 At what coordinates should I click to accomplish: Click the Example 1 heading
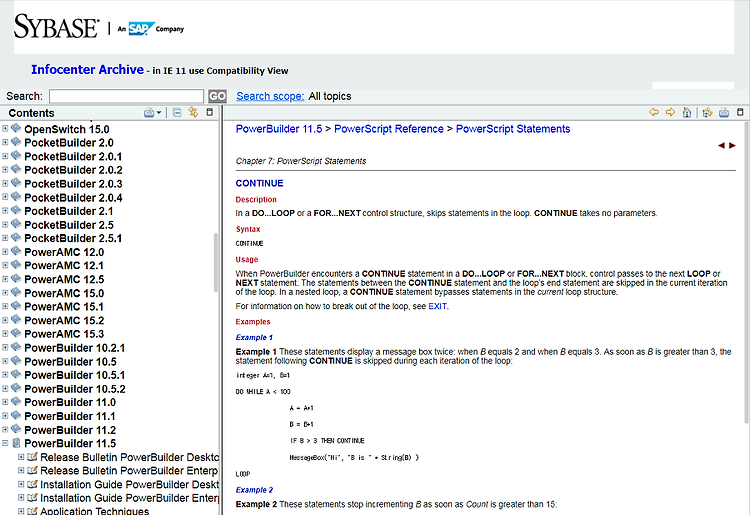(x=254, y=338)
